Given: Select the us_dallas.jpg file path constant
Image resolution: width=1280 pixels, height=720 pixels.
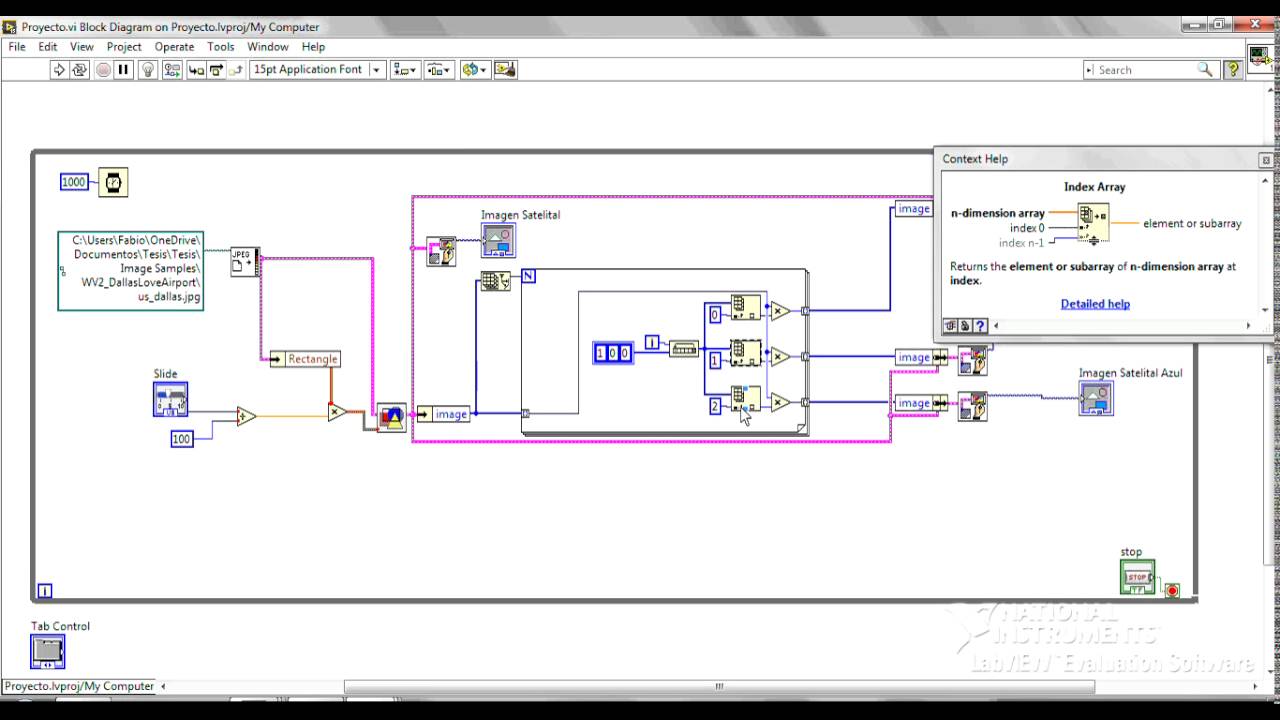Looking at the screenshot, I should [131, 270].
